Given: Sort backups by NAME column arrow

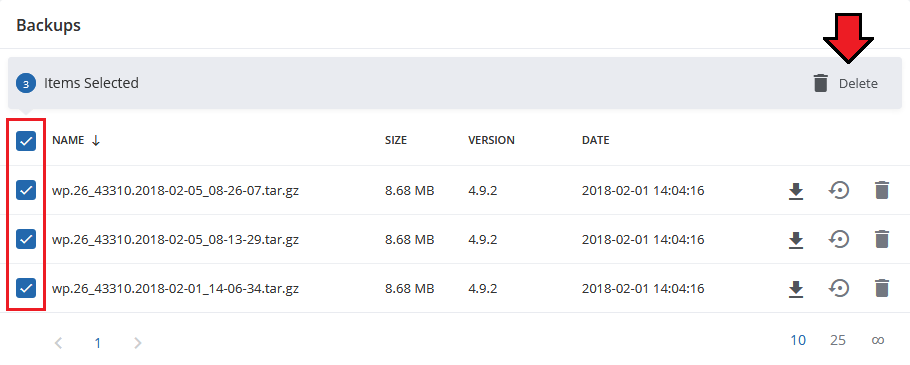Looking at the screenshot, I should click(x=96, y=140).
